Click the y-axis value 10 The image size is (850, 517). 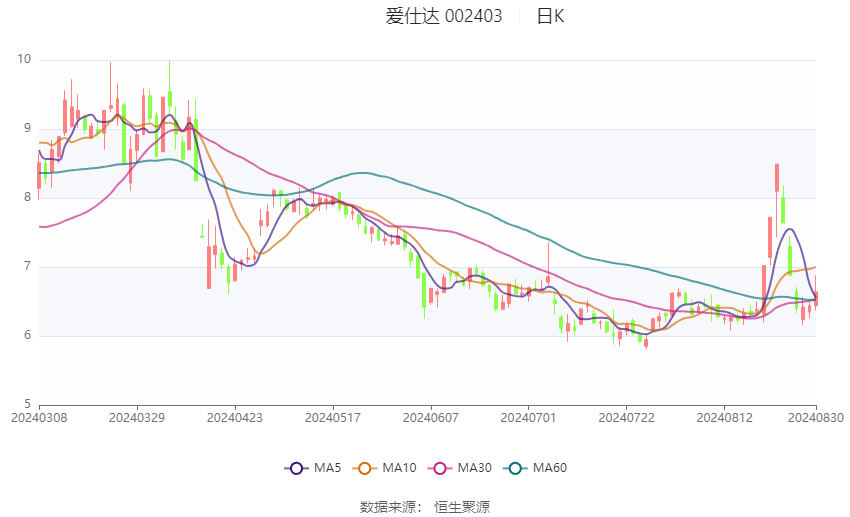pos(24,59)
